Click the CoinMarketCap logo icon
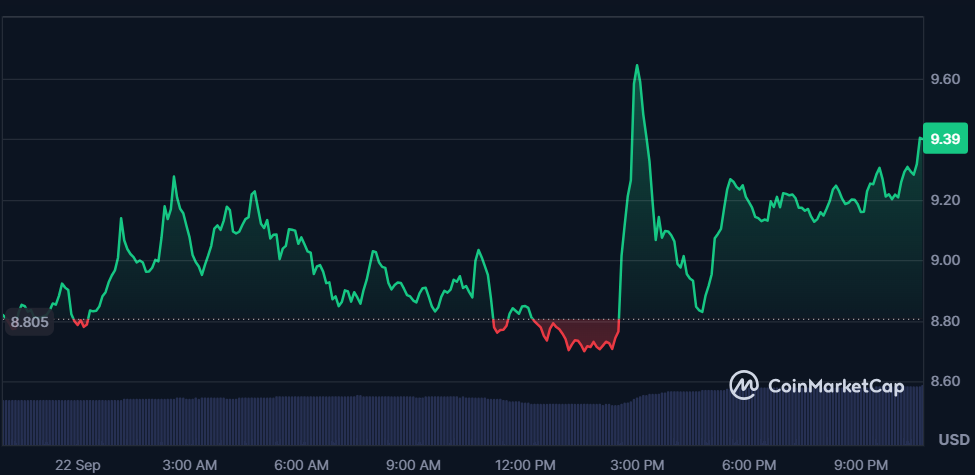 coord(744,385)
